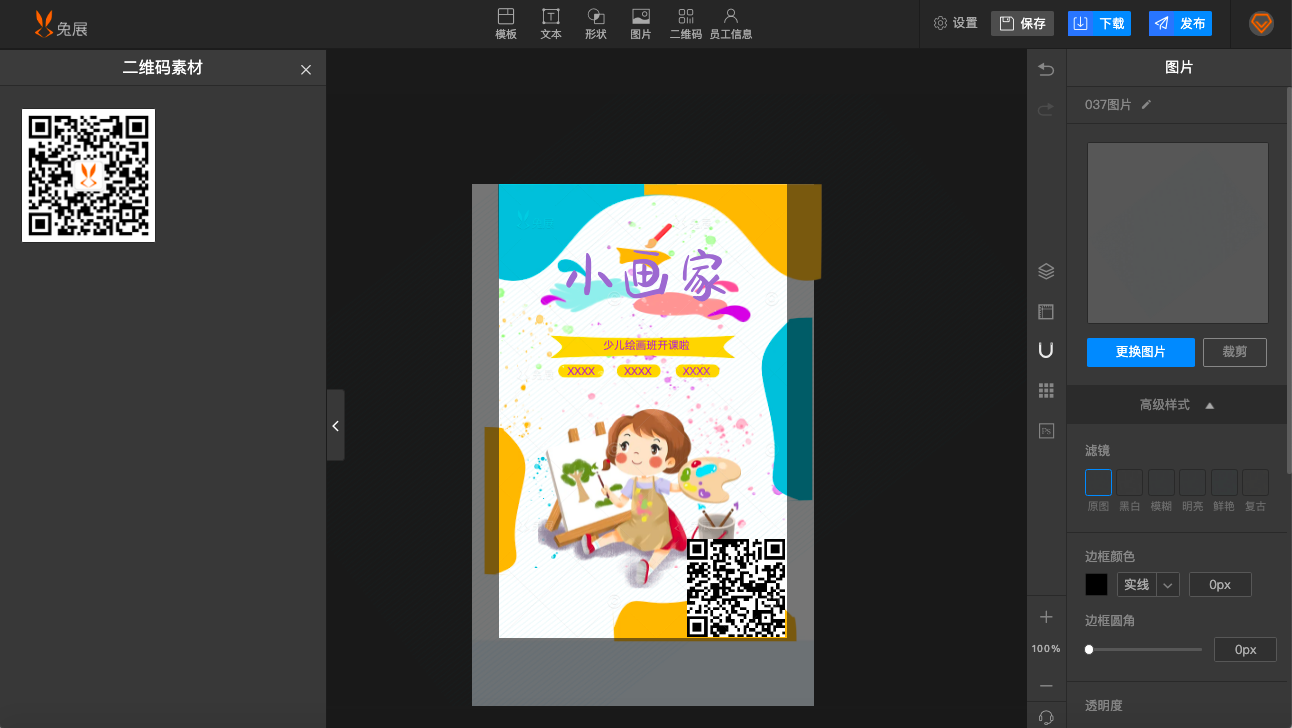The image size is (1292, 728).
Task: Click the 裁剪 crop button
Action: click(1235, 352)
